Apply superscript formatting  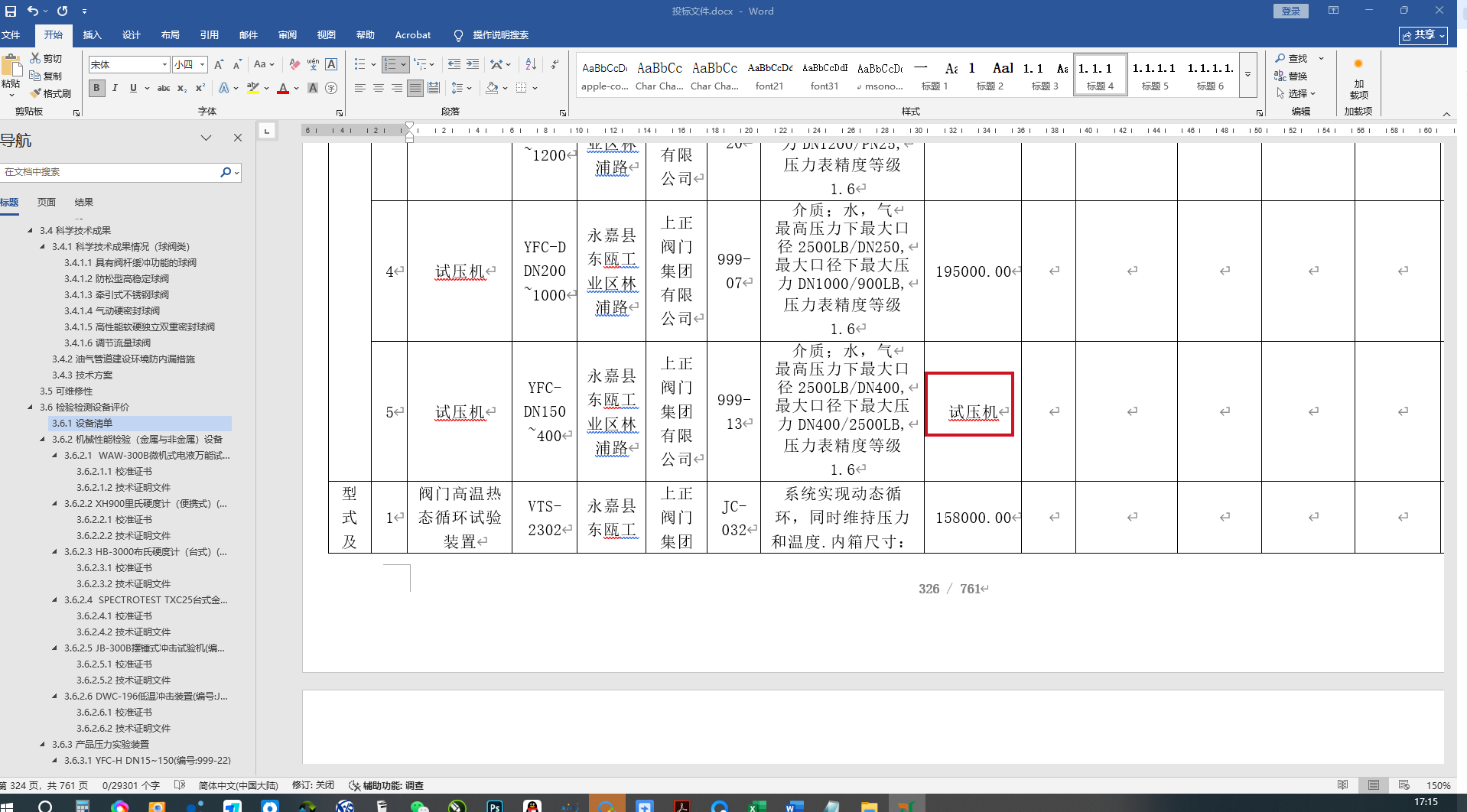(200, 89)
